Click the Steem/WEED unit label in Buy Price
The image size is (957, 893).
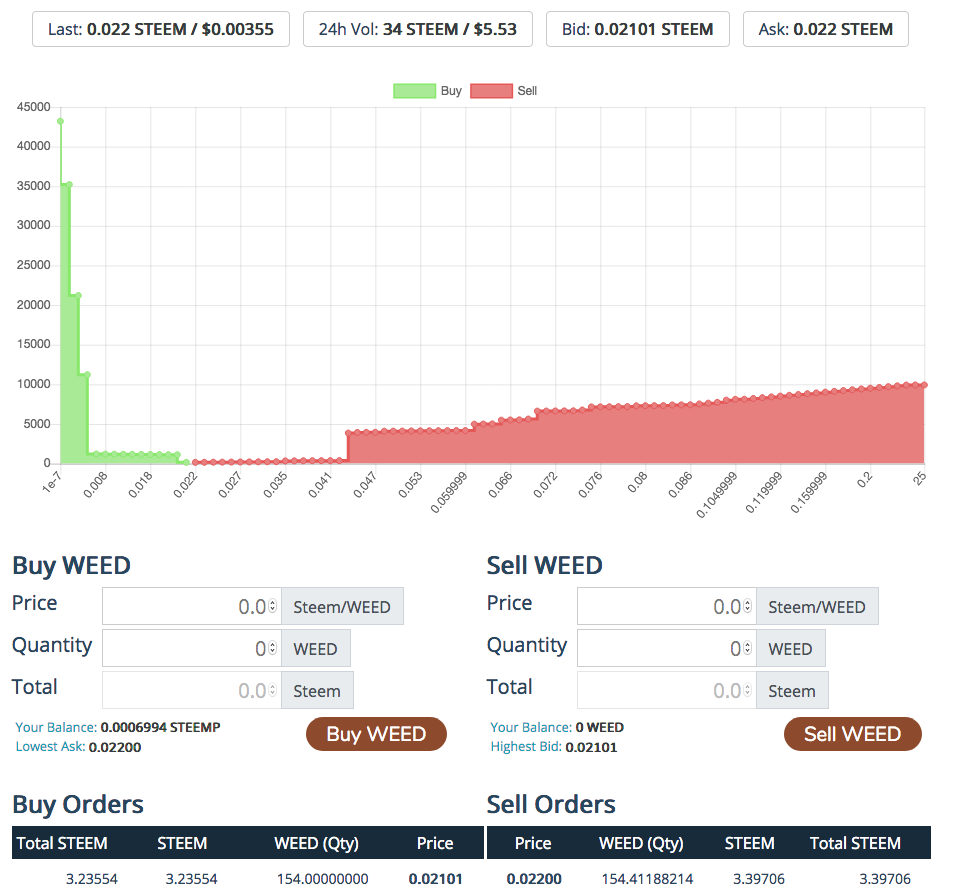(342, 606)
